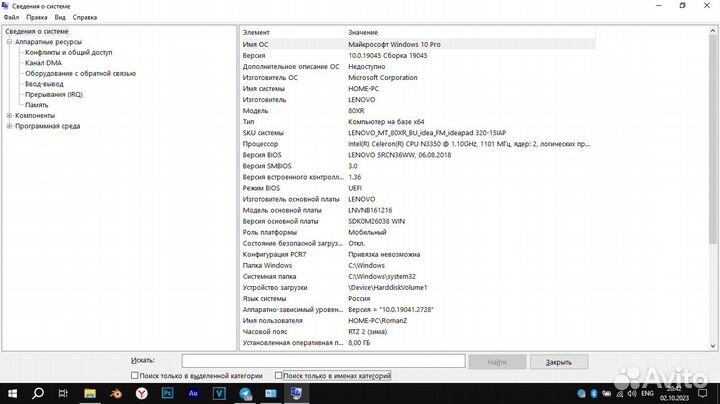Select 'Прерывания (IRQ)' tree item
This screenshot has width=720, height=404.
click(54, 95)
